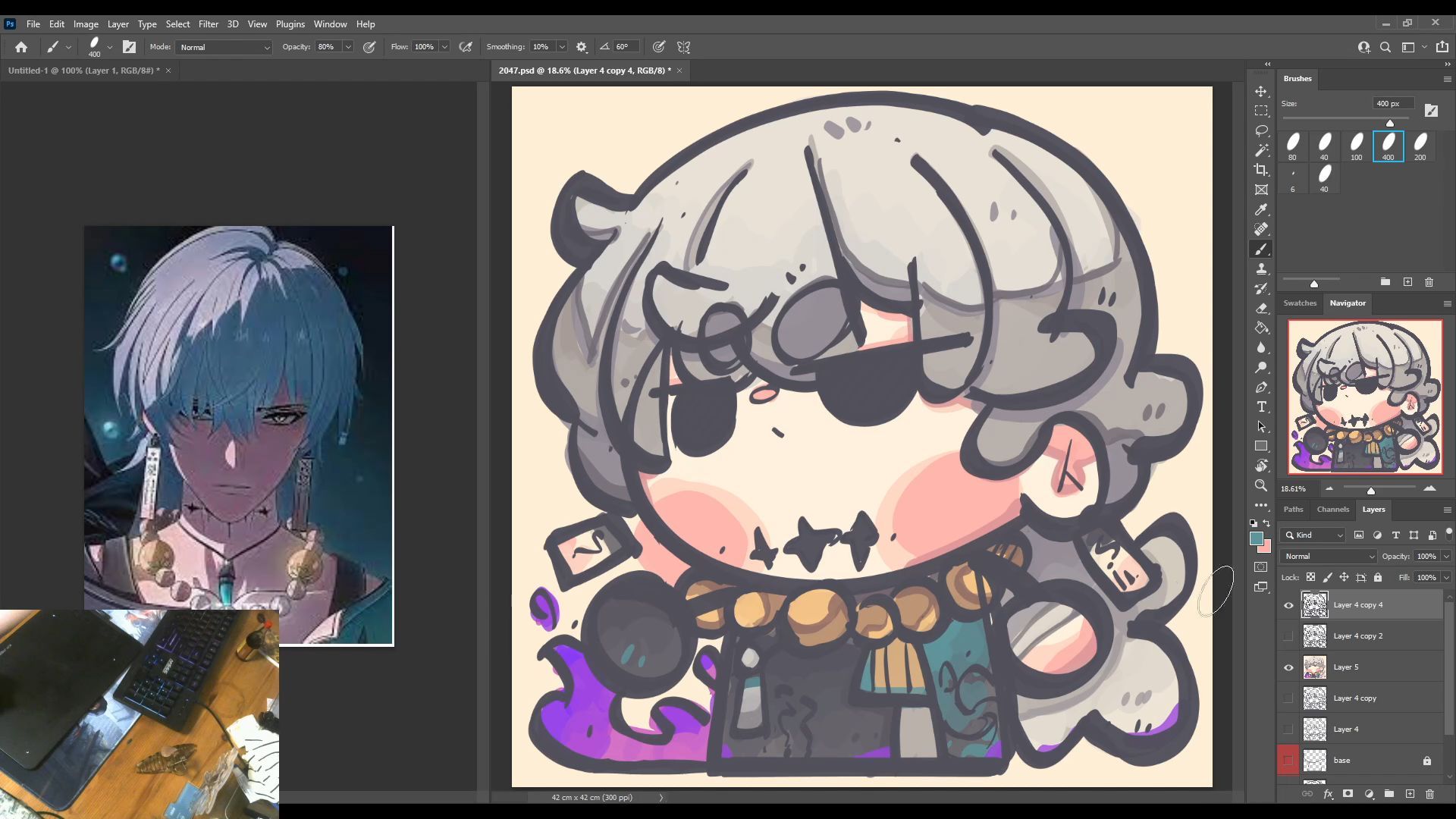Select the Lasso tool
This screenshot has width=1456, height=819.
point(1261,130)
